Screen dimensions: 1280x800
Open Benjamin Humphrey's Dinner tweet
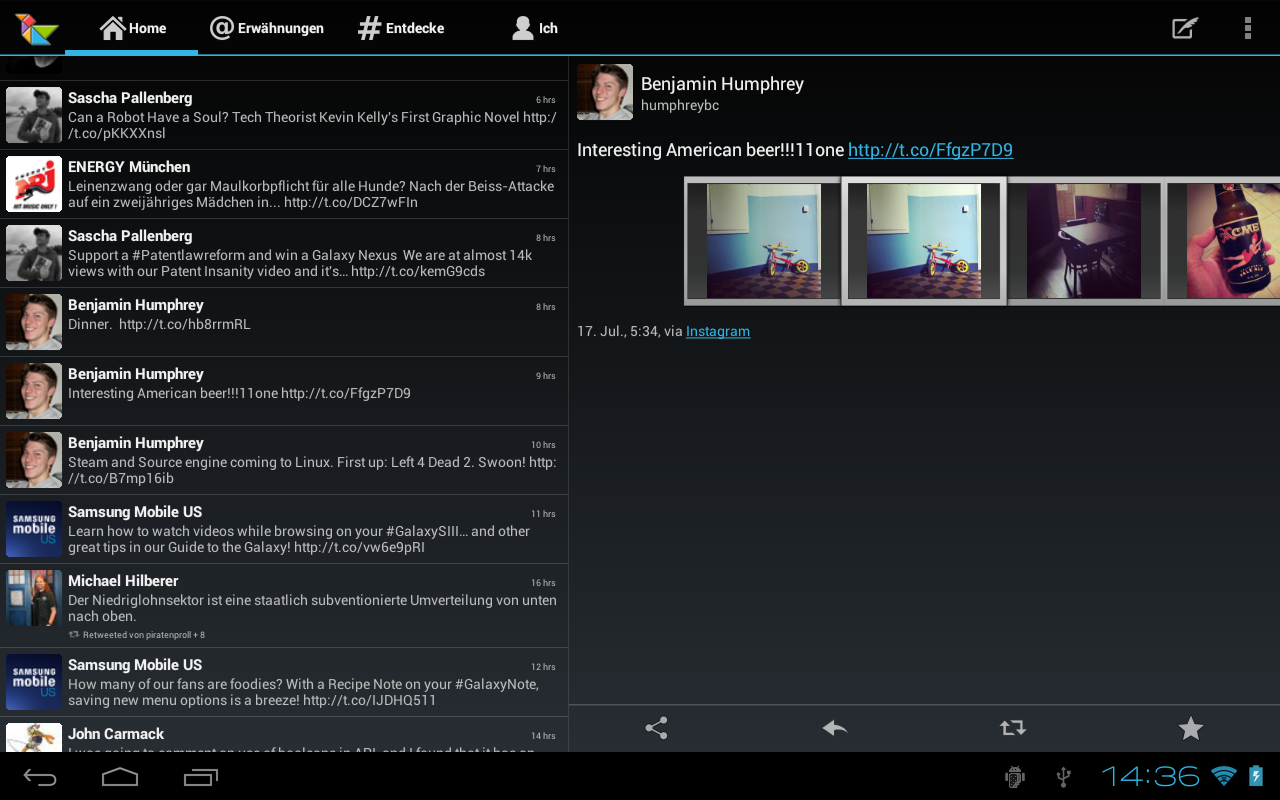(x=284, y=322)
